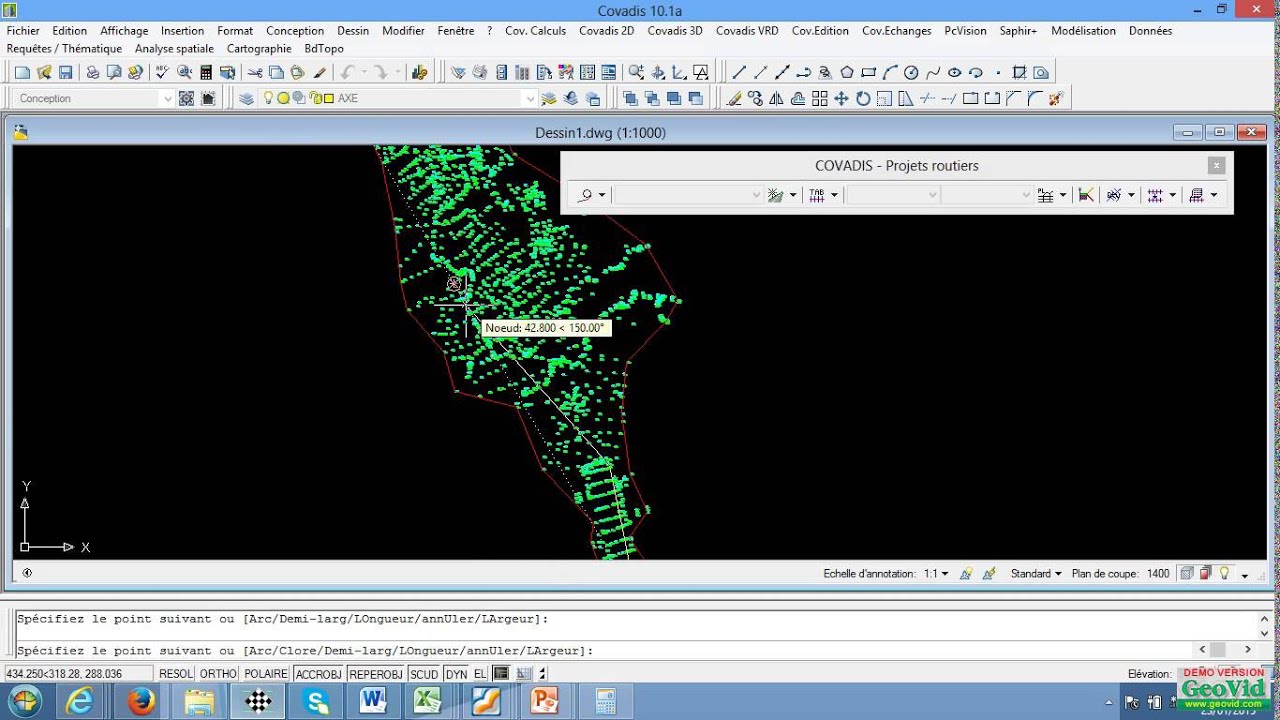The height and width of the screenshot is (720, 1280).
Task: Open the calculator icon in the toolbar
Action: (206, 72)
